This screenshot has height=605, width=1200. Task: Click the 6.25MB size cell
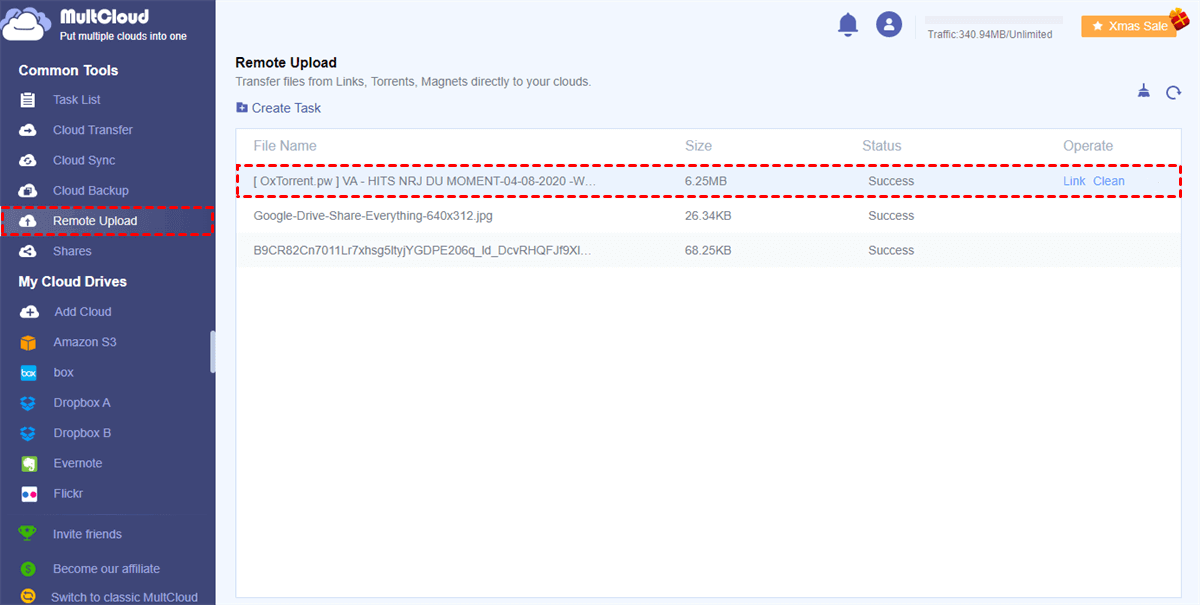click(706, 181)
